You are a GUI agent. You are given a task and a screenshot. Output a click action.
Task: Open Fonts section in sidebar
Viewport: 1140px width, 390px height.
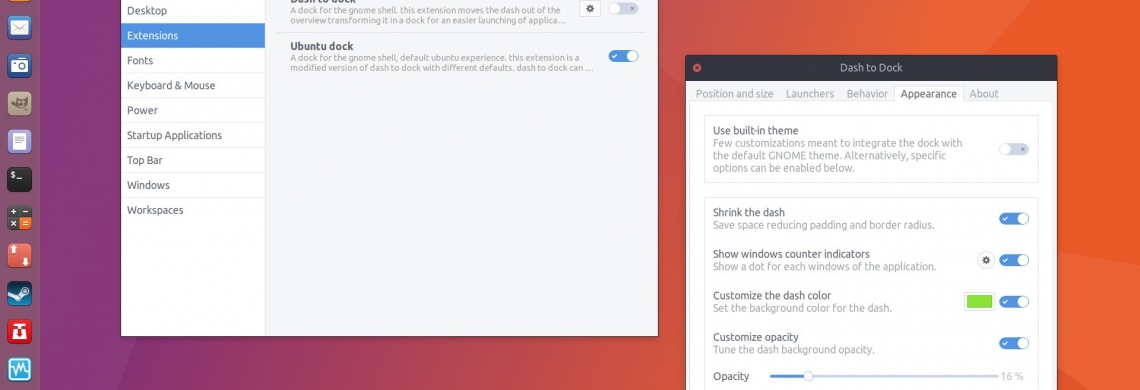point(193,60)
